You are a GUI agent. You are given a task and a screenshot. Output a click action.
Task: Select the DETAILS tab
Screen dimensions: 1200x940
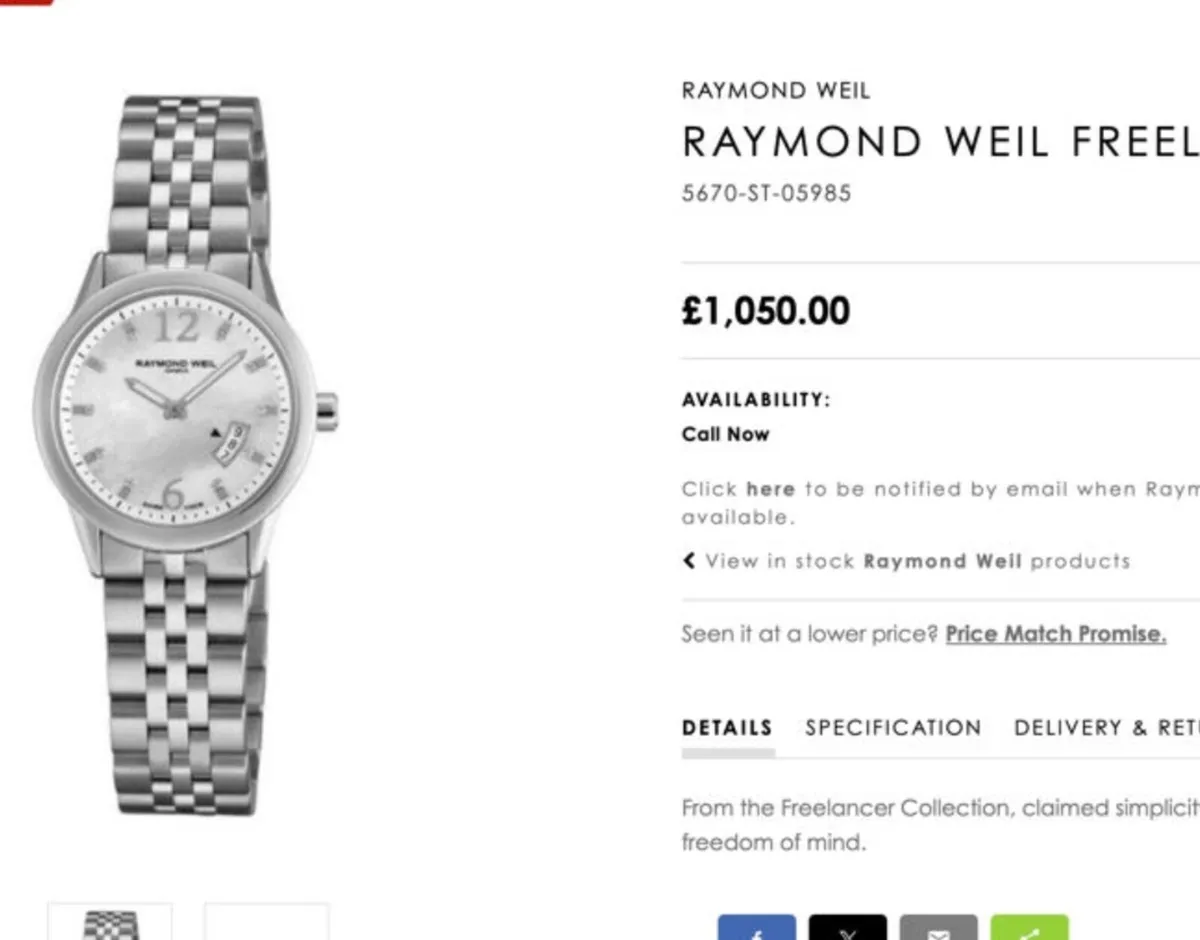click(727, 727)
